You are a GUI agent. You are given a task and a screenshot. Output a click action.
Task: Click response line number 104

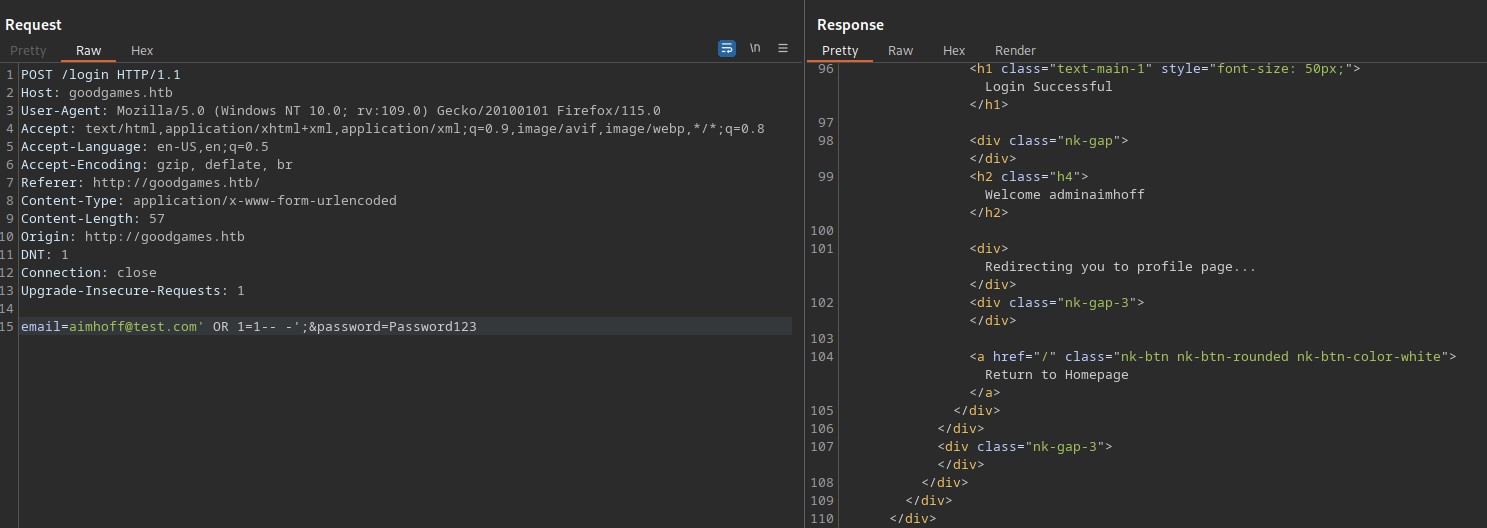pos(822,357)
